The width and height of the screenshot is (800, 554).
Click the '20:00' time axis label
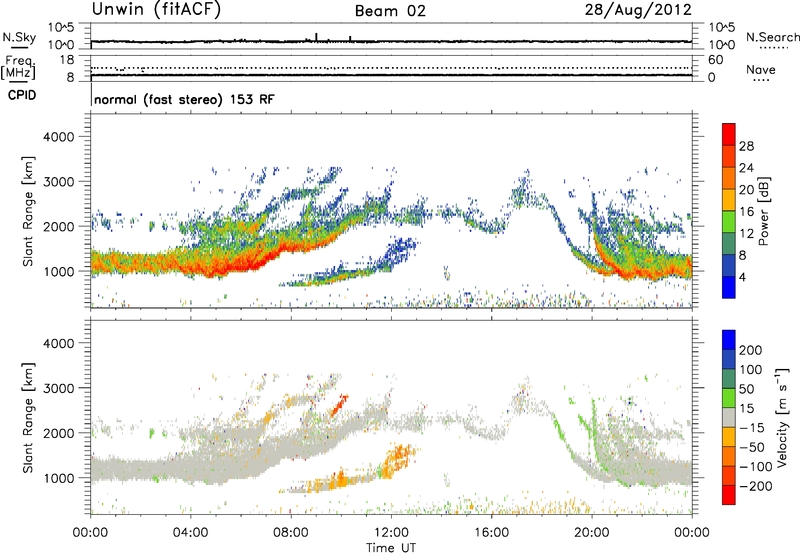[x=591, y=533]
